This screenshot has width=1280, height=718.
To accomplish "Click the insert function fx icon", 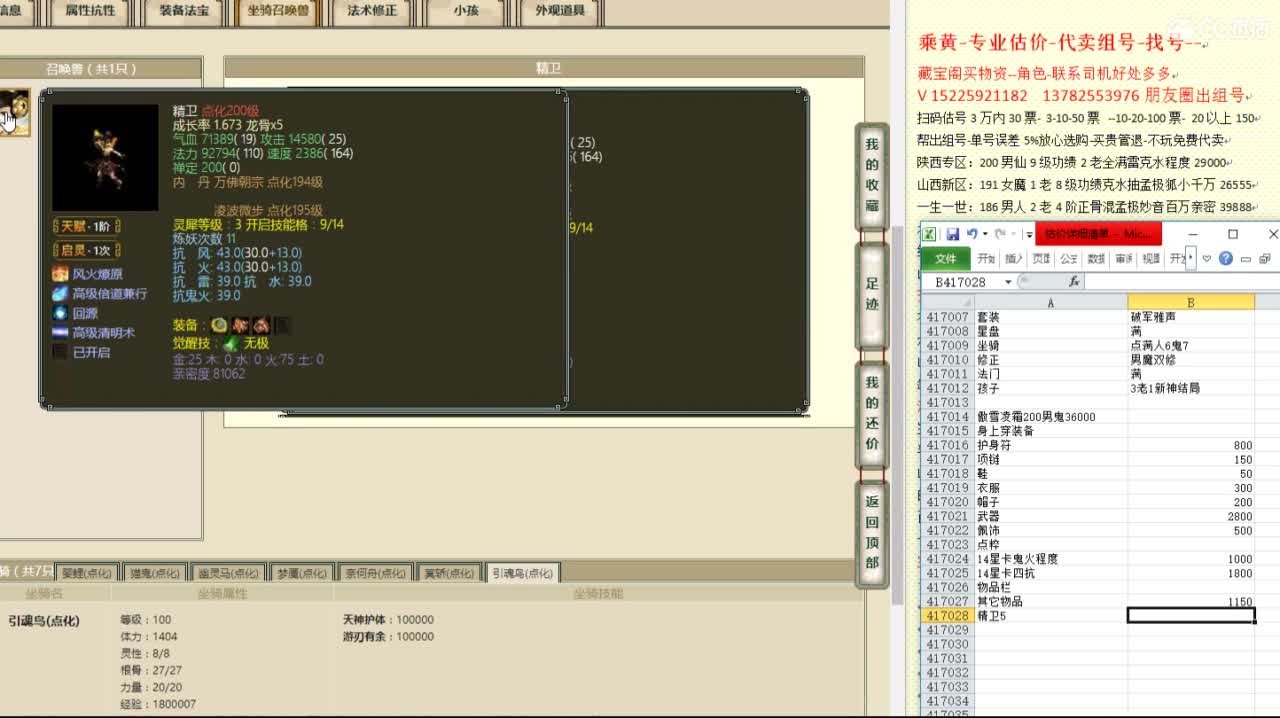I will tap(1074, 282).
